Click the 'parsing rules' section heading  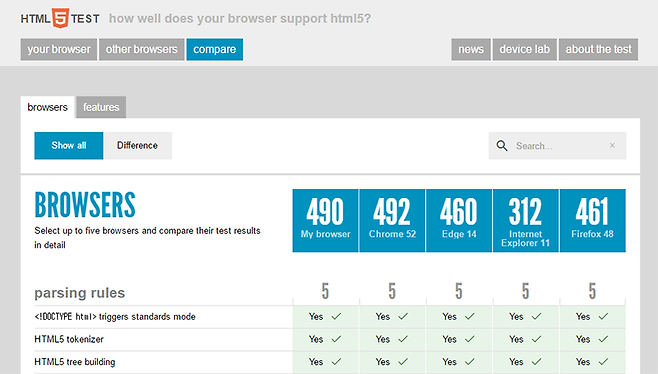(x=80, y=293)
